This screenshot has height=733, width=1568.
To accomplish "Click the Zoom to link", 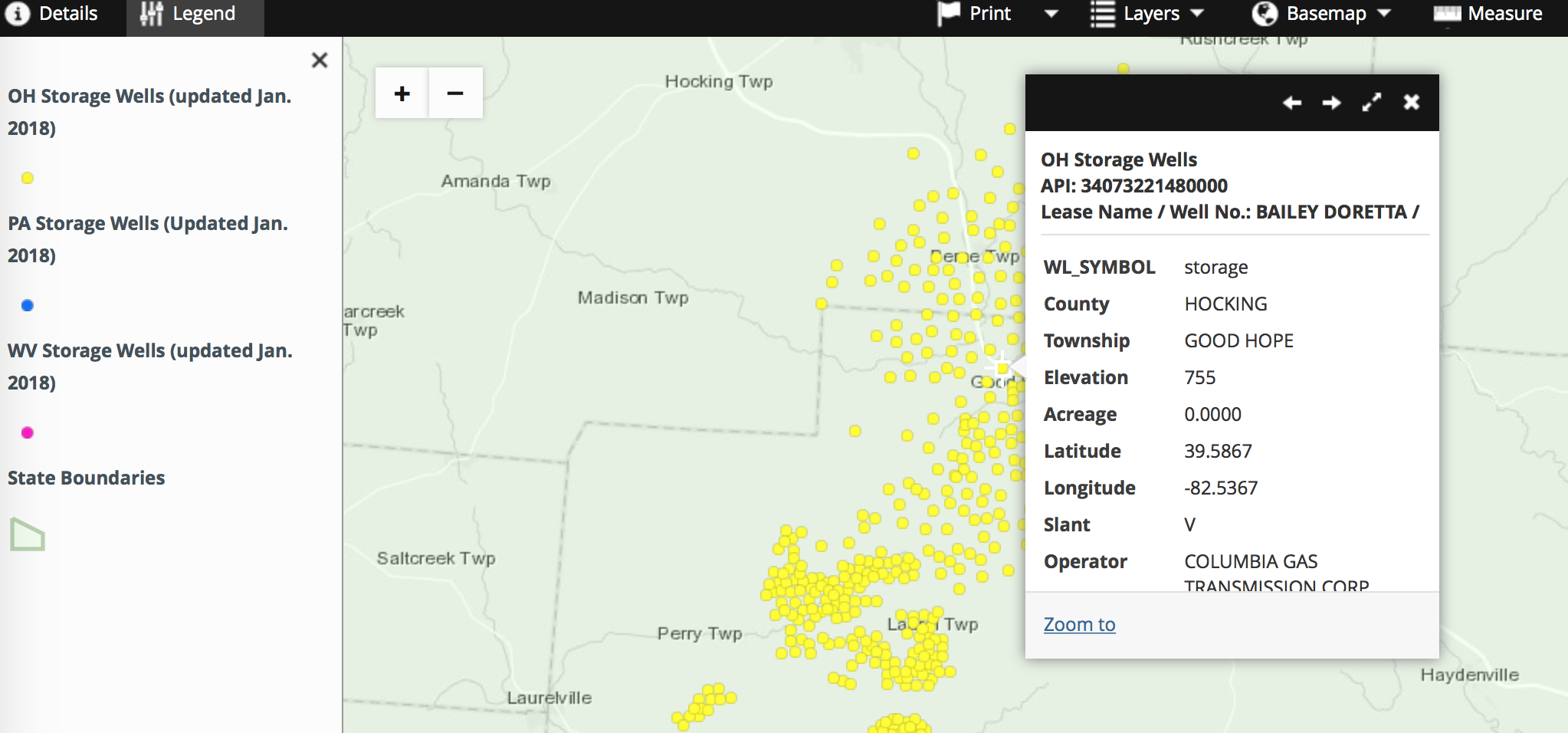I will [1079, 624].
